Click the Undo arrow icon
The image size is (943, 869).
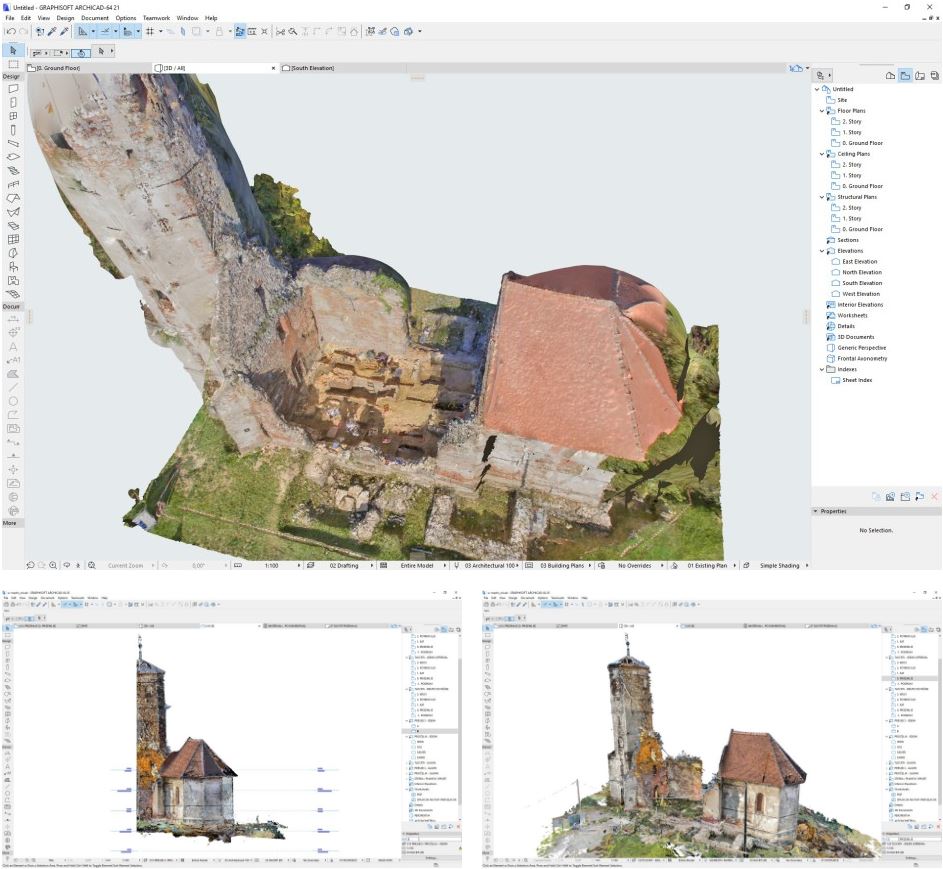(10, 31)
